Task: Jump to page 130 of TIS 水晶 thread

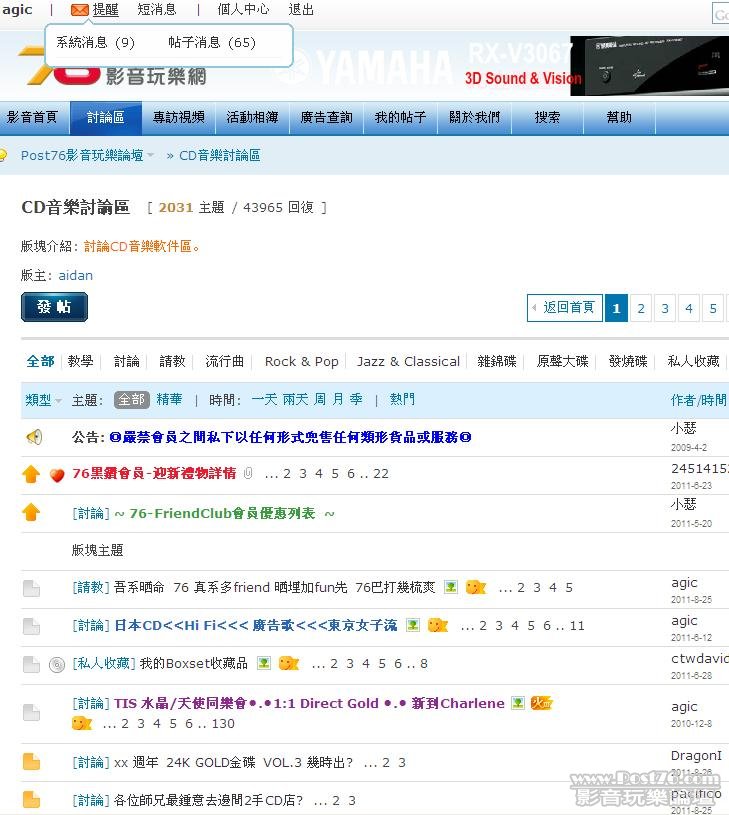Action: [223, 724]
